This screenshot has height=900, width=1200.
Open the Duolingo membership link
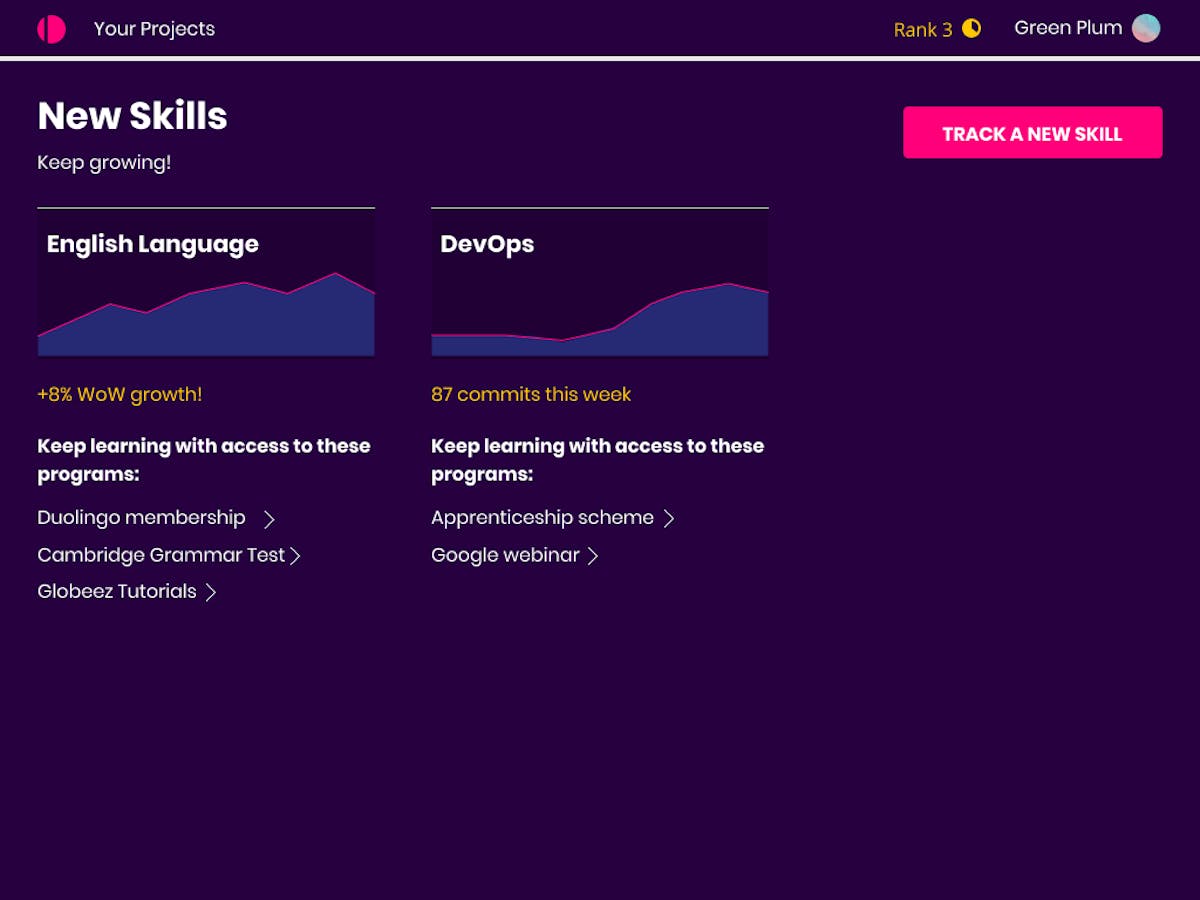click(141, 518)
